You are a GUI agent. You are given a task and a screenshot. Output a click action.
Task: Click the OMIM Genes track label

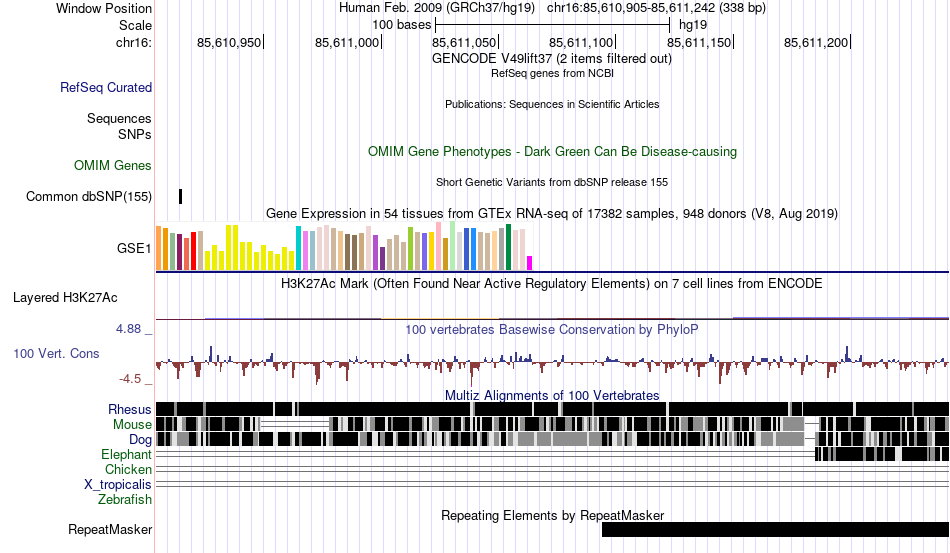pos(113,165)
